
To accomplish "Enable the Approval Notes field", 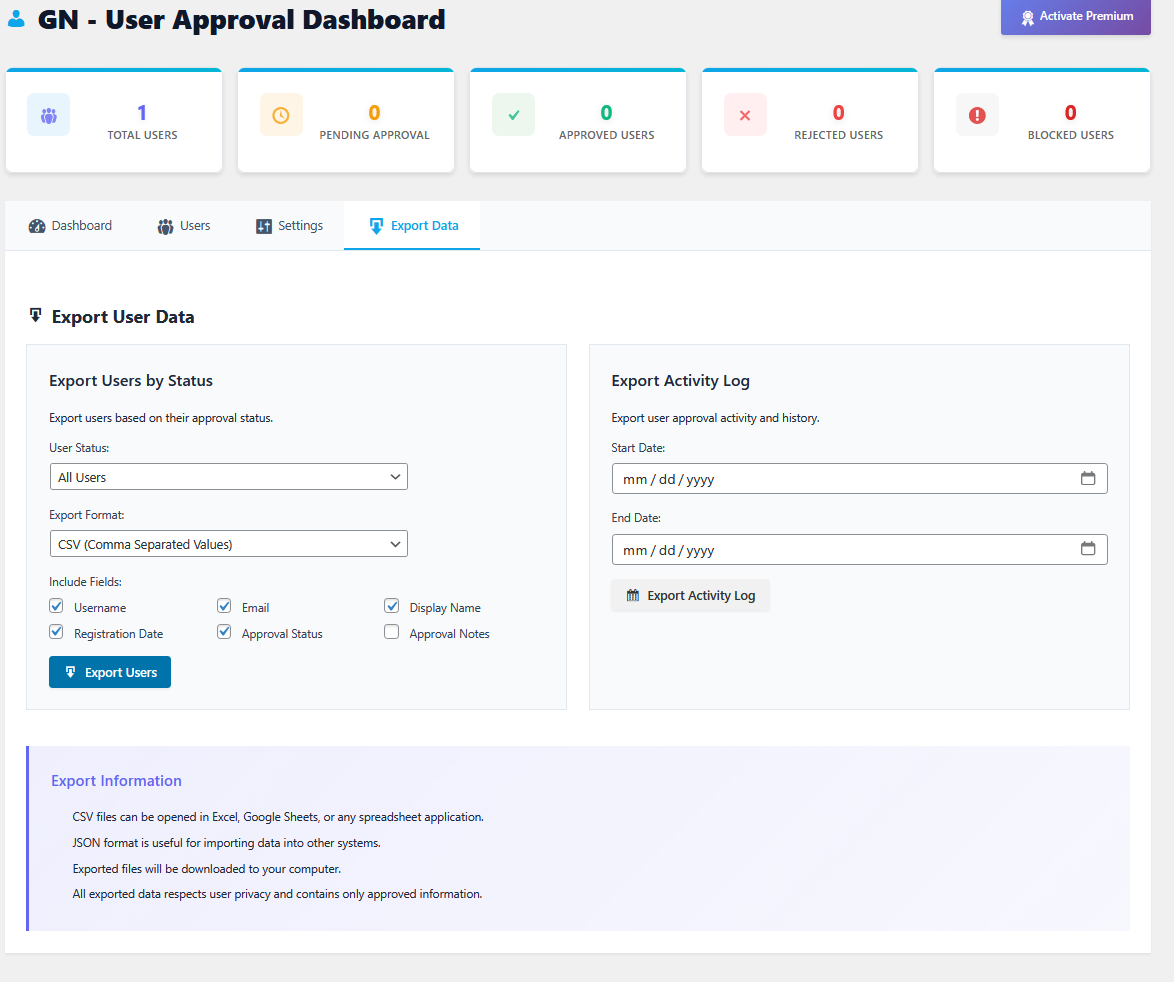I will tap(391, 632).
